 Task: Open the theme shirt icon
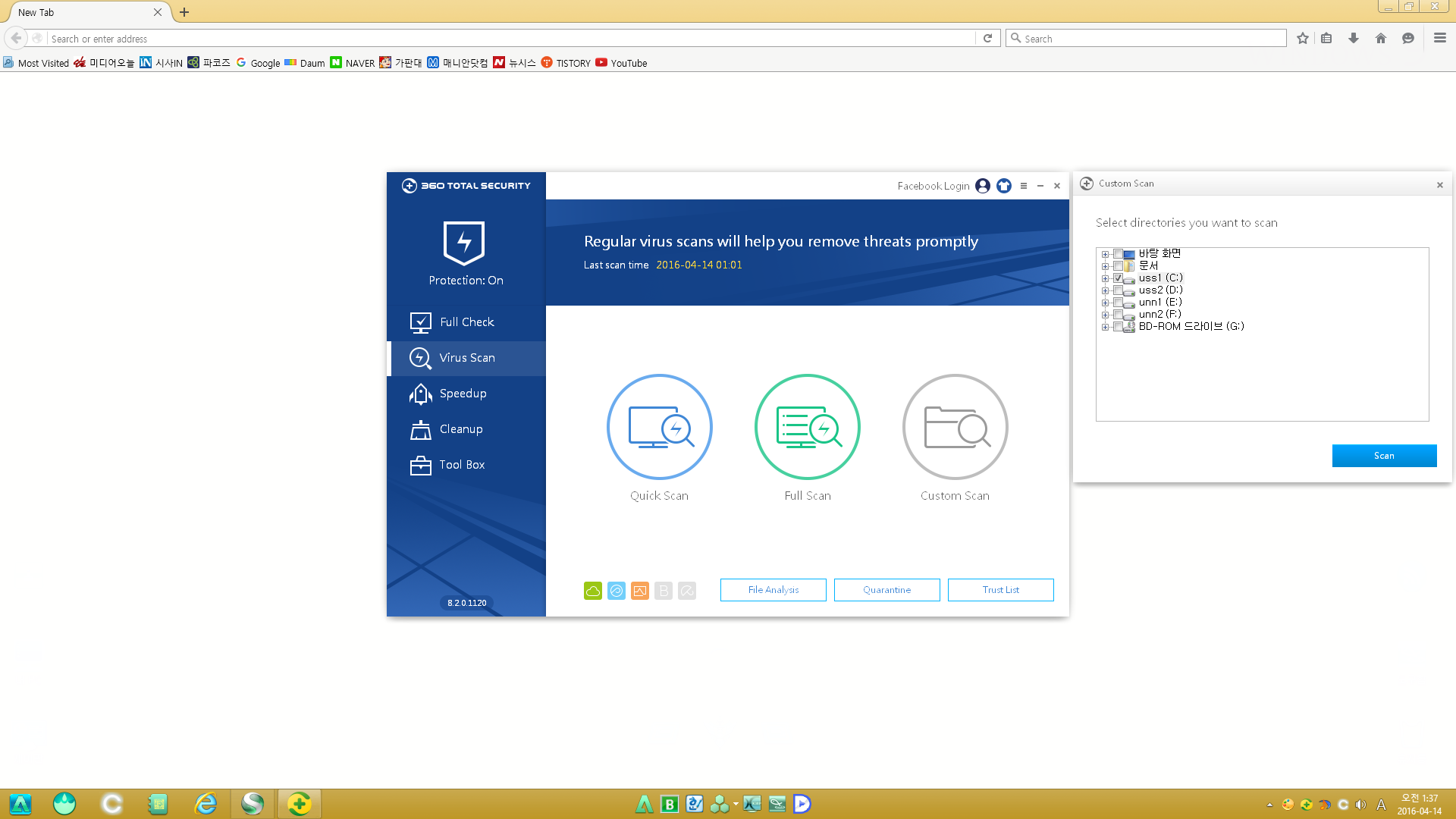(1004, 186)
